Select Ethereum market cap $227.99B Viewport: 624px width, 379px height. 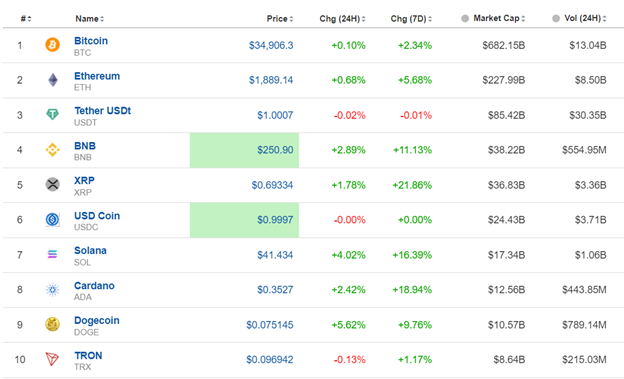click(504, 80)
